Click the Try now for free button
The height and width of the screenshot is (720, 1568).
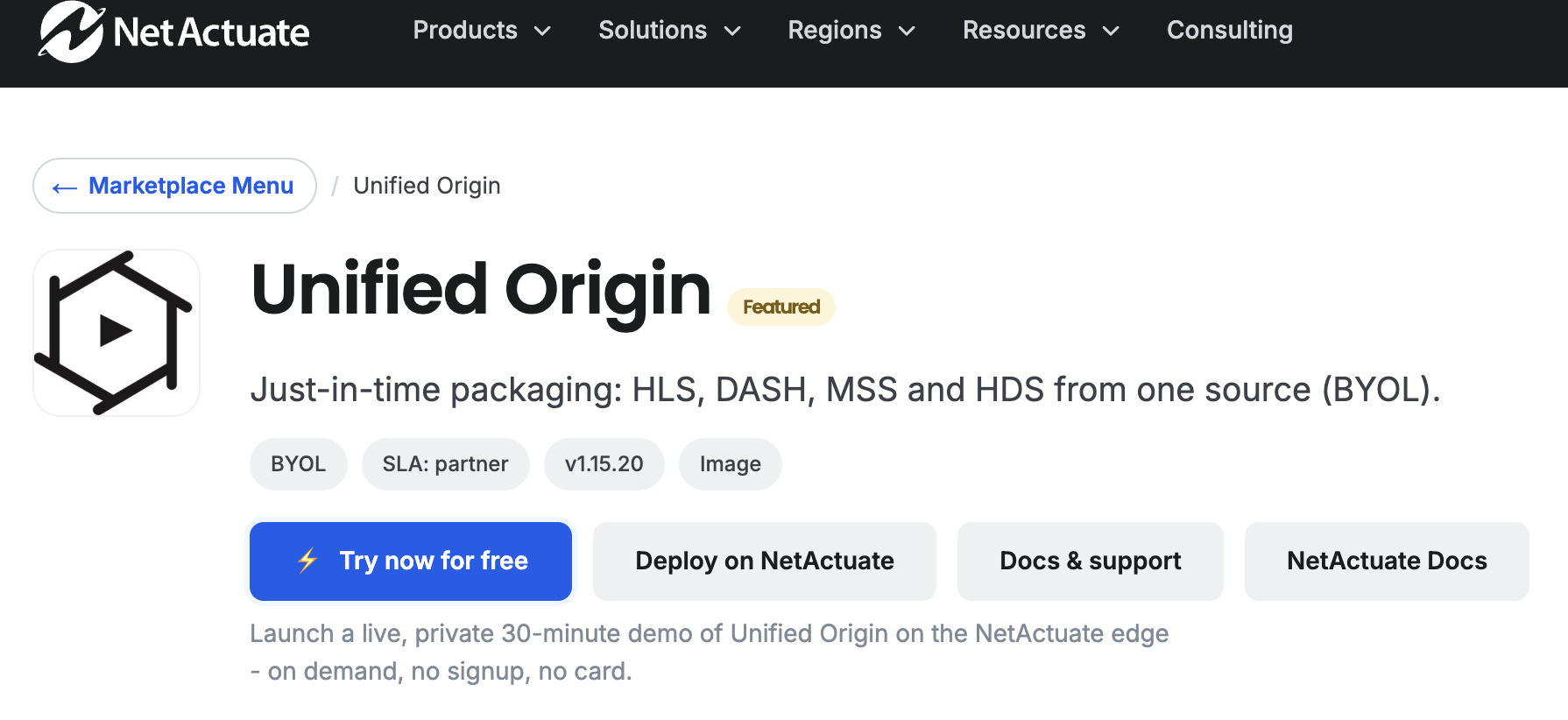pos(411,561)
